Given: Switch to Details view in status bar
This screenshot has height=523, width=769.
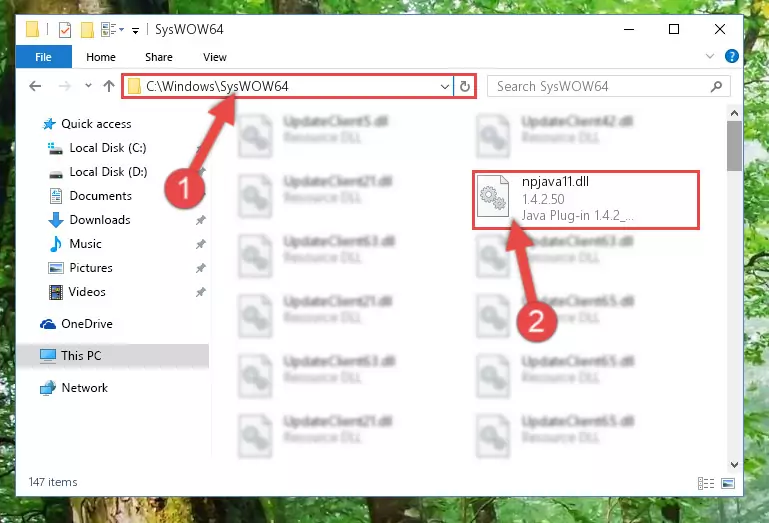Looking at the screenshot, I should [706, 484].
